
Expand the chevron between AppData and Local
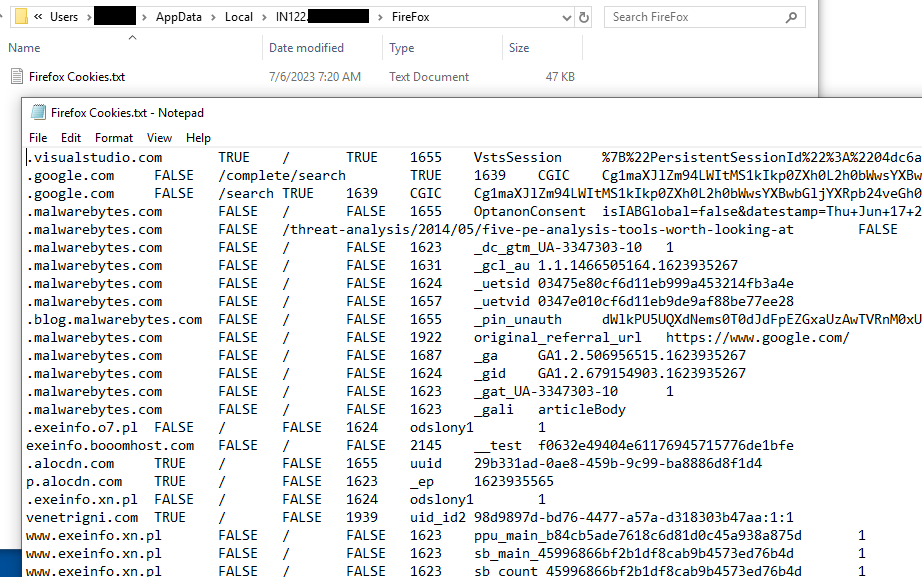(213, 17)
